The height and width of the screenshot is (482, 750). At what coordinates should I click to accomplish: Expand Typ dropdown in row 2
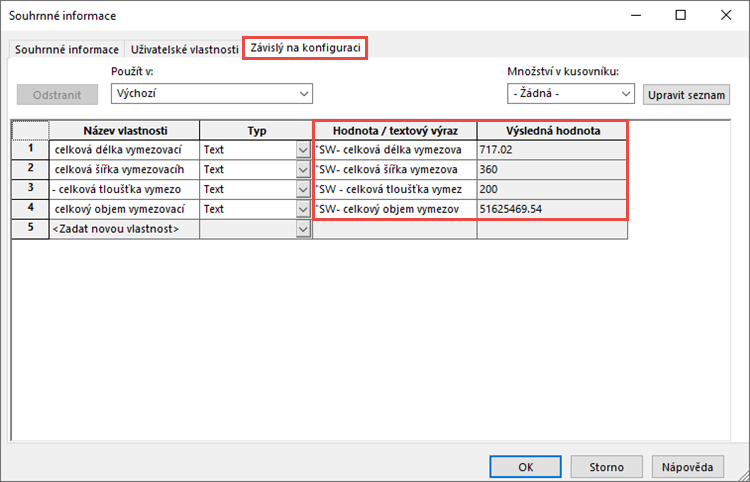pos(304,170)
